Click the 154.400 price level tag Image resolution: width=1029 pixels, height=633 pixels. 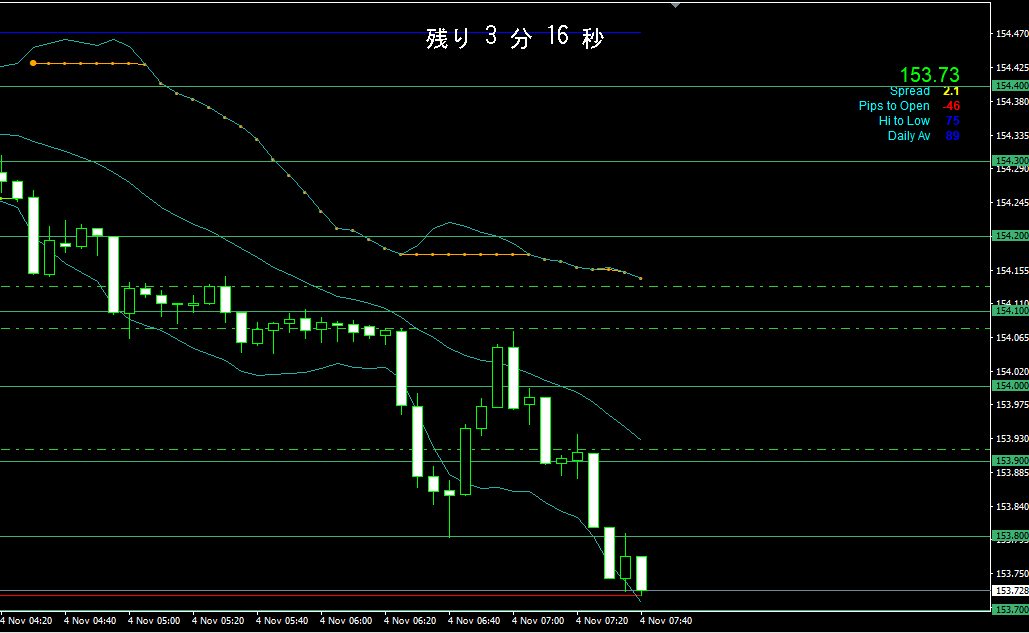click(x=1010, y=86)
